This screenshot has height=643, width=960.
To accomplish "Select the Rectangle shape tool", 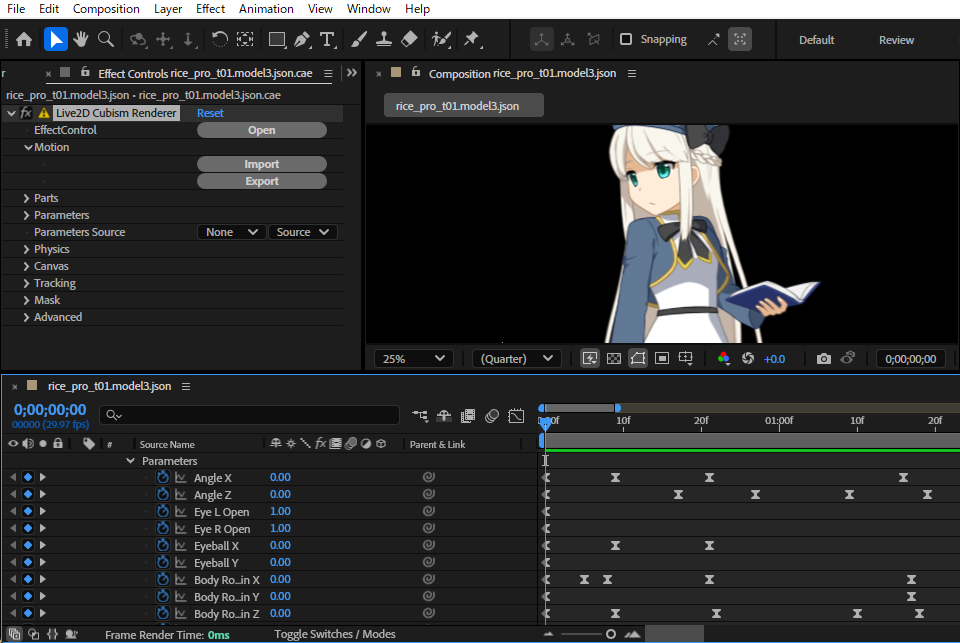I will [x=277, y=40].
